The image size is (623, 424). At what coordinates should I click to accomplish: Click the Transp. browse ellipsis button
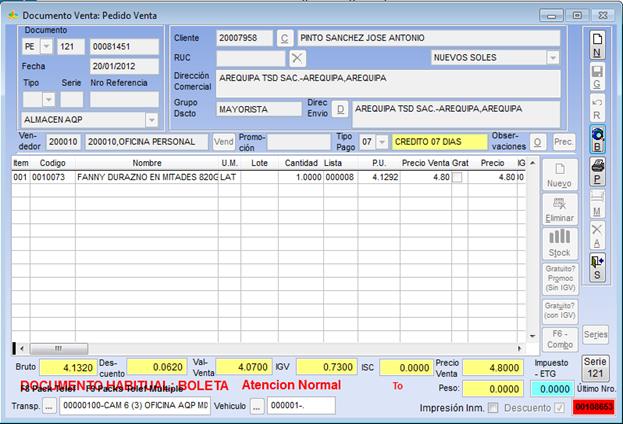point(49,406)
